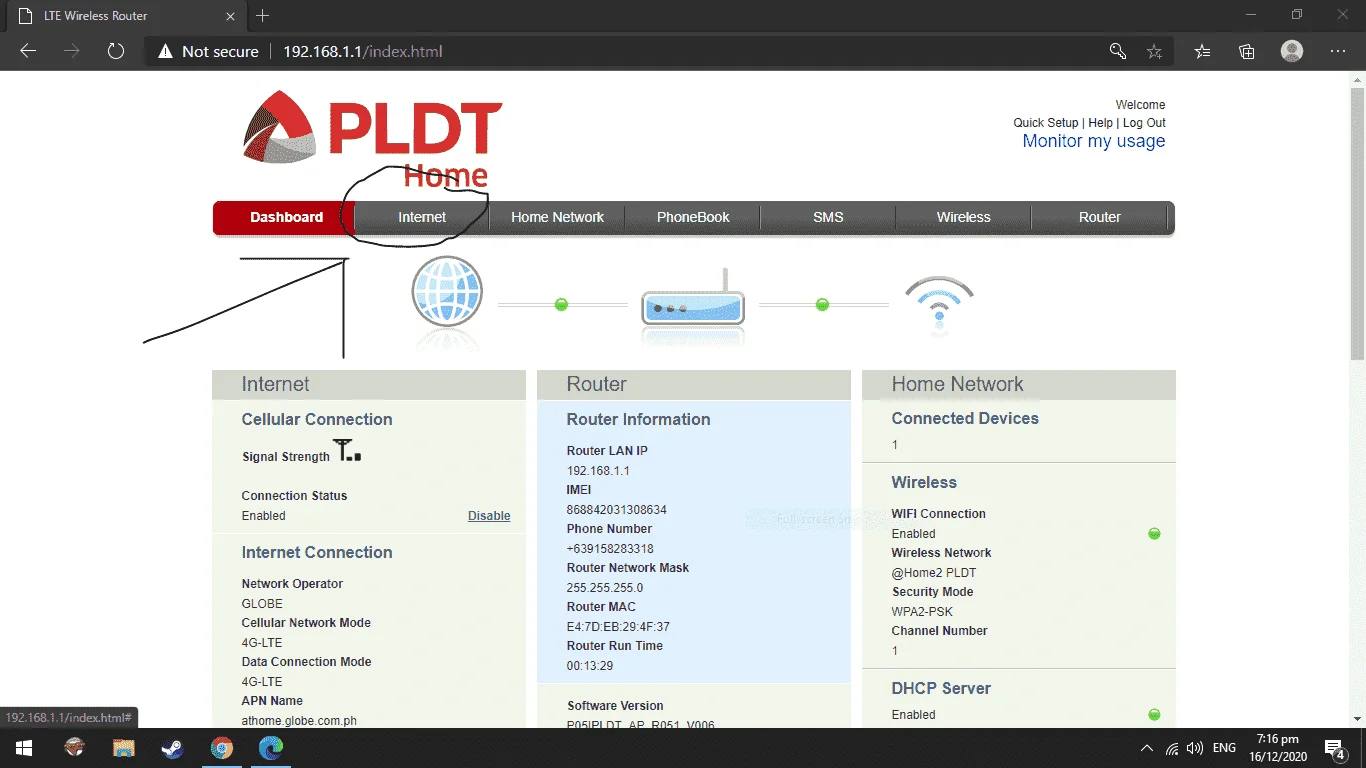
Task: Click the APN name athome.globe.com.ph
Action: [299, 721]
